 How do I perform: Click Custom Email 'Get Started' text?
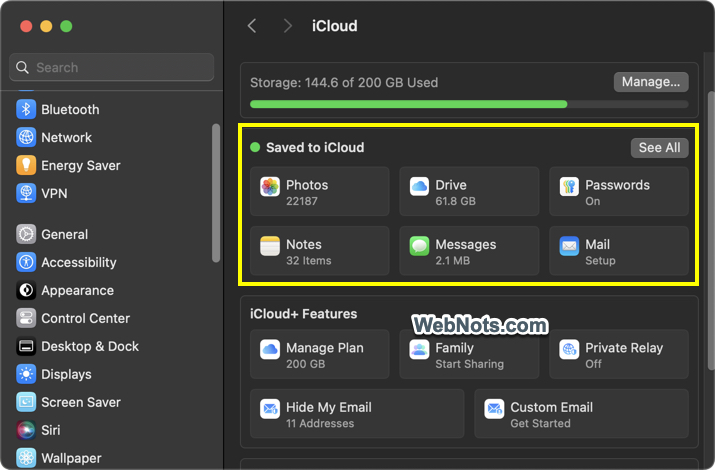pos(540,424)
